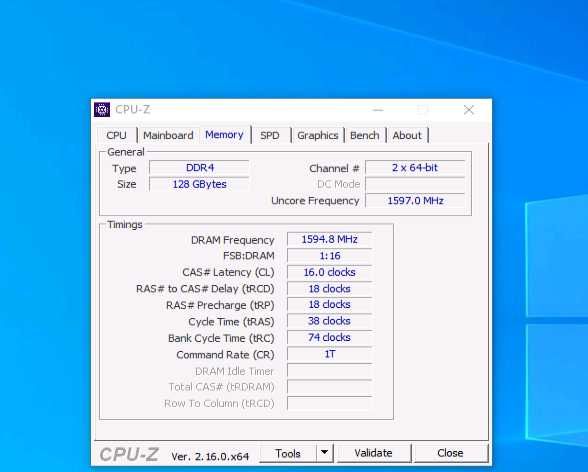588x472 pixels.
Task: Switch to the CPU tab
Action: pyautogui.click(x=116, y=135)
